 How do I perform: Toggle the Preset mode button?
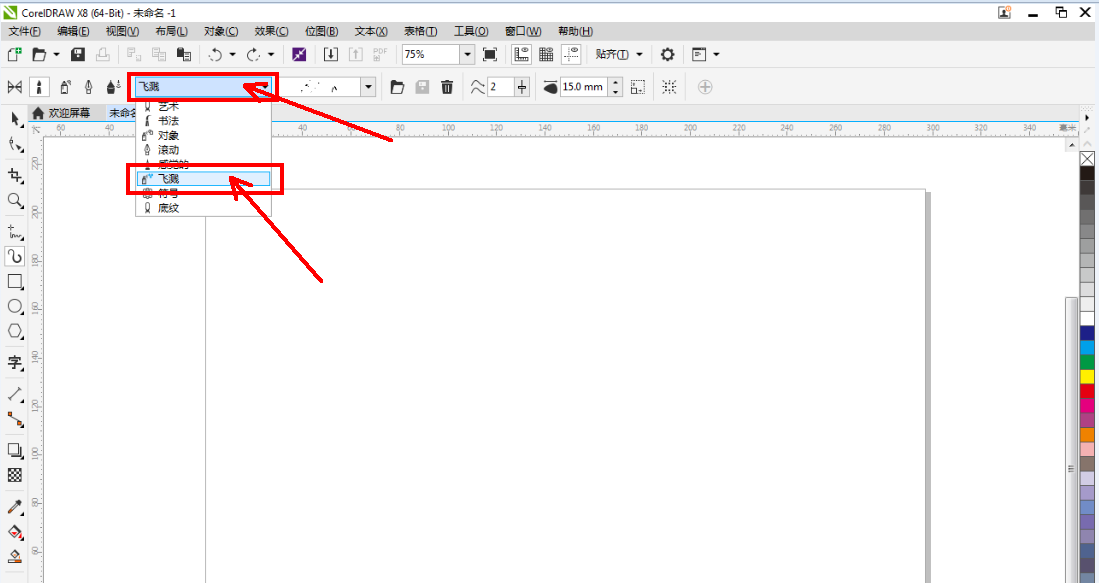coord(15,87)
